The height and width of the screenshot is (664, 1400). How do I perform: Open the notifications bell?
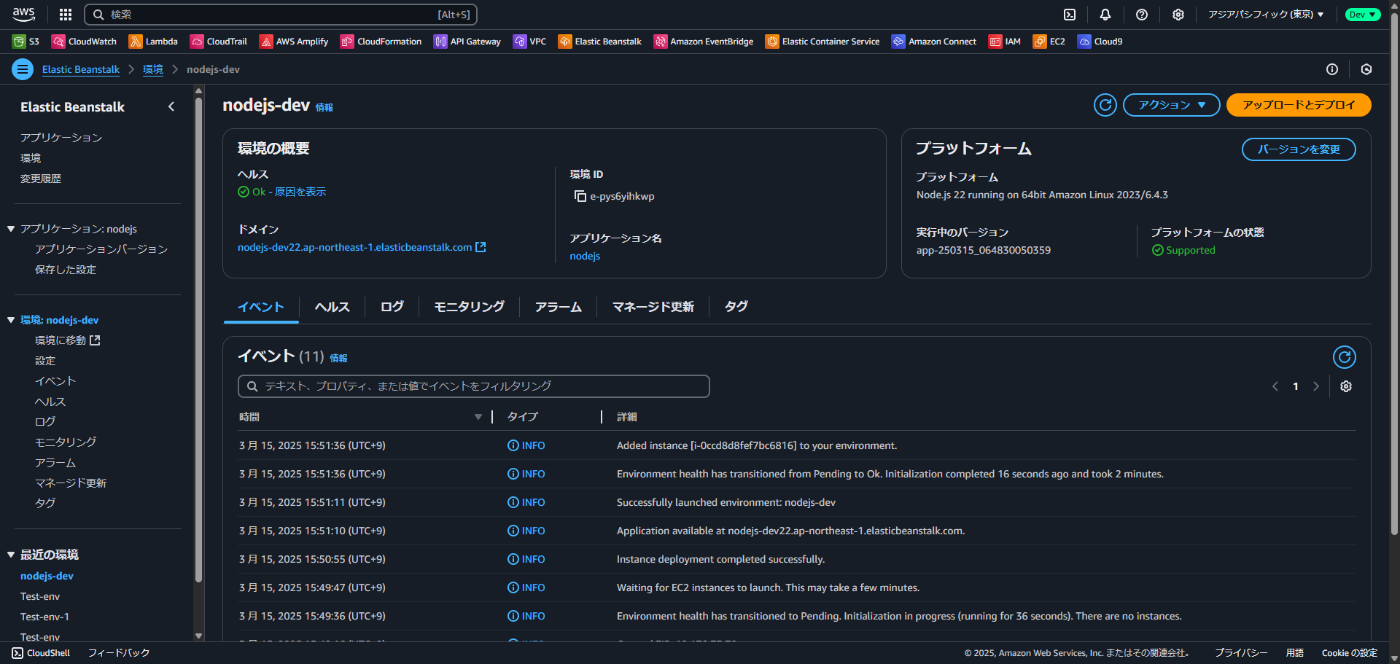(x=1105, y=15)
